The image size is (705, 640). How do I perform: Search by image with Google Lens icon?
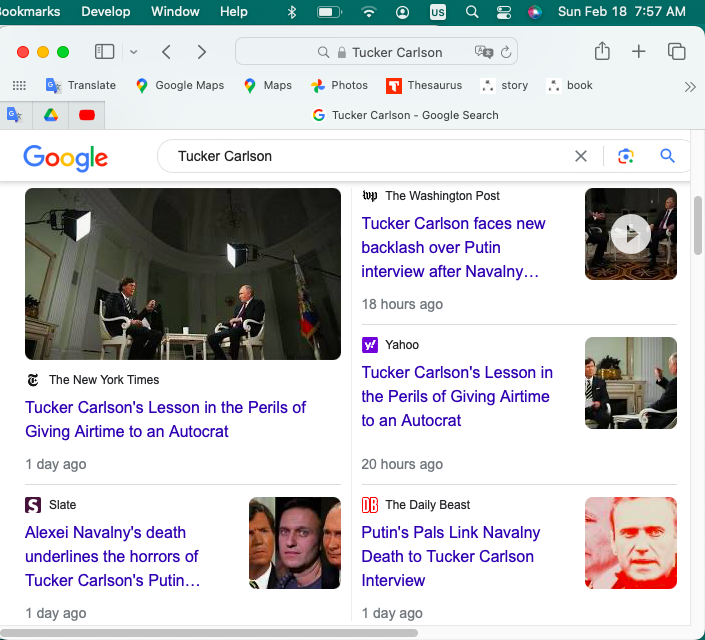(x=626, y=156)
